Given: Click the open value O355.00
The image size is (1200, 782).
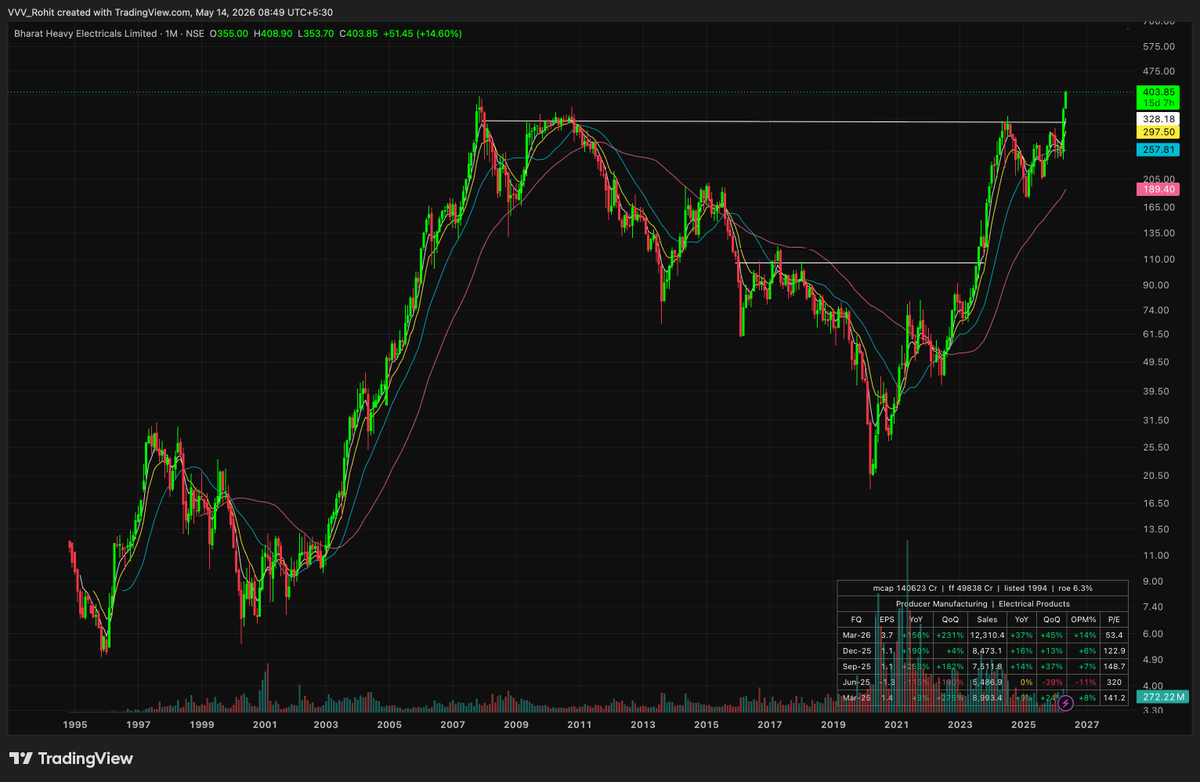Looking at the screenshot, I should (229, 34).
